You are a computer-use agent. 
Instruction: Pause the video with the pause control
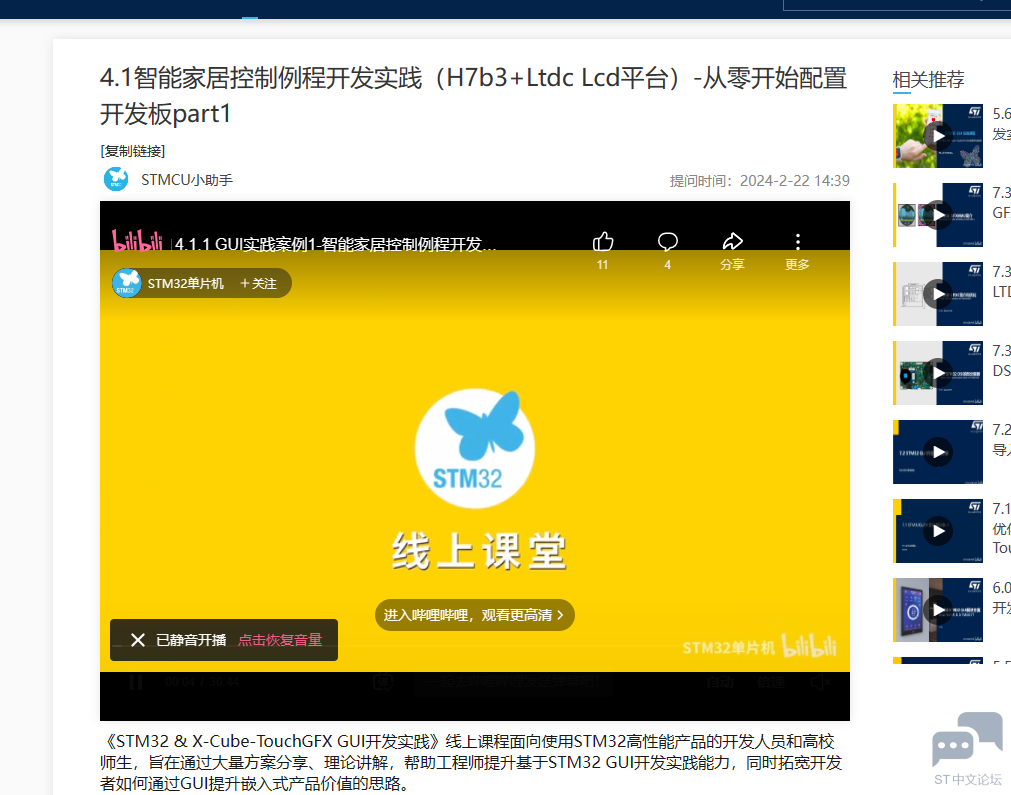[x=136, y=682]
